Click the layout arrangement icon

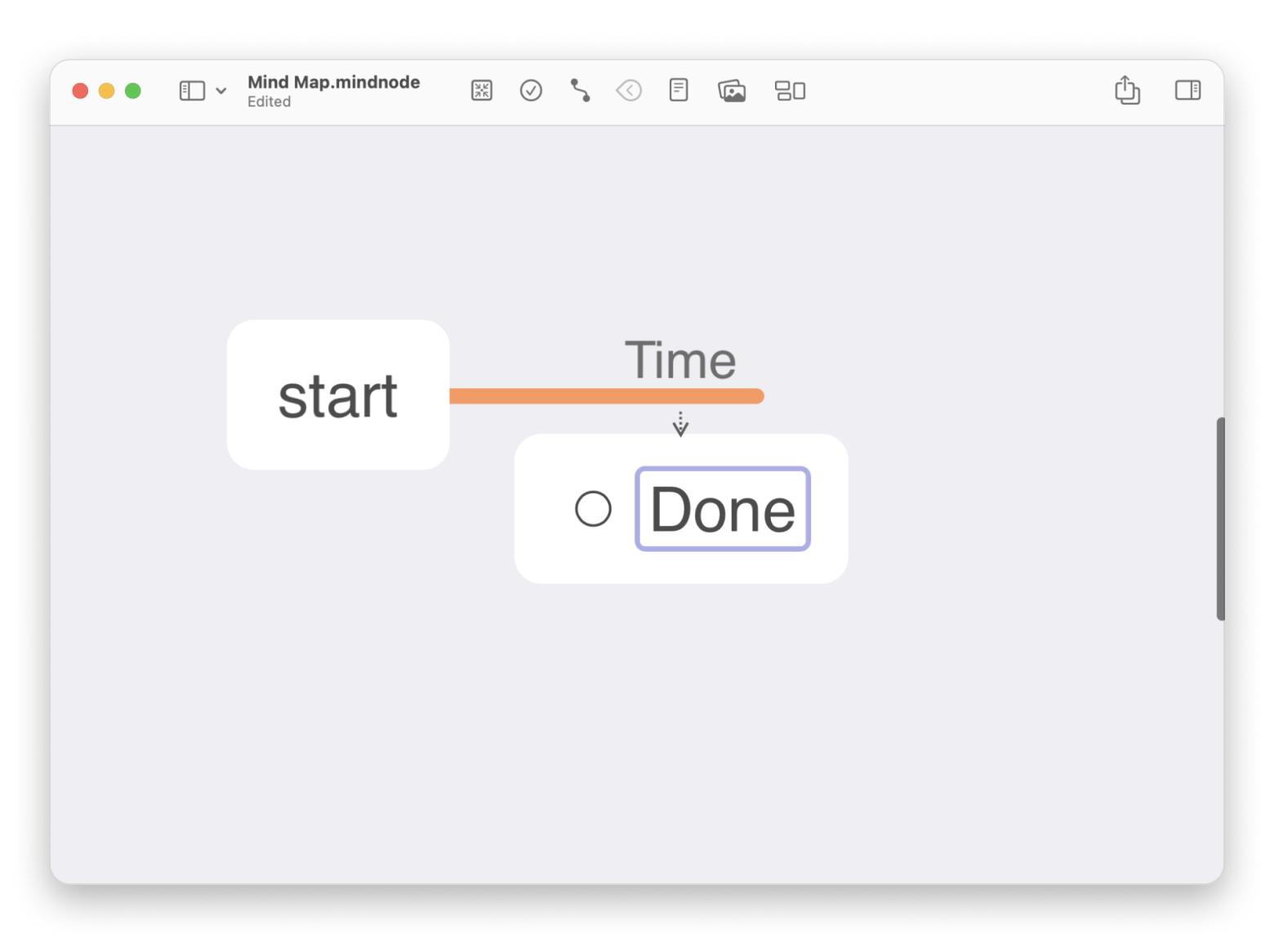tap(790, 91)
